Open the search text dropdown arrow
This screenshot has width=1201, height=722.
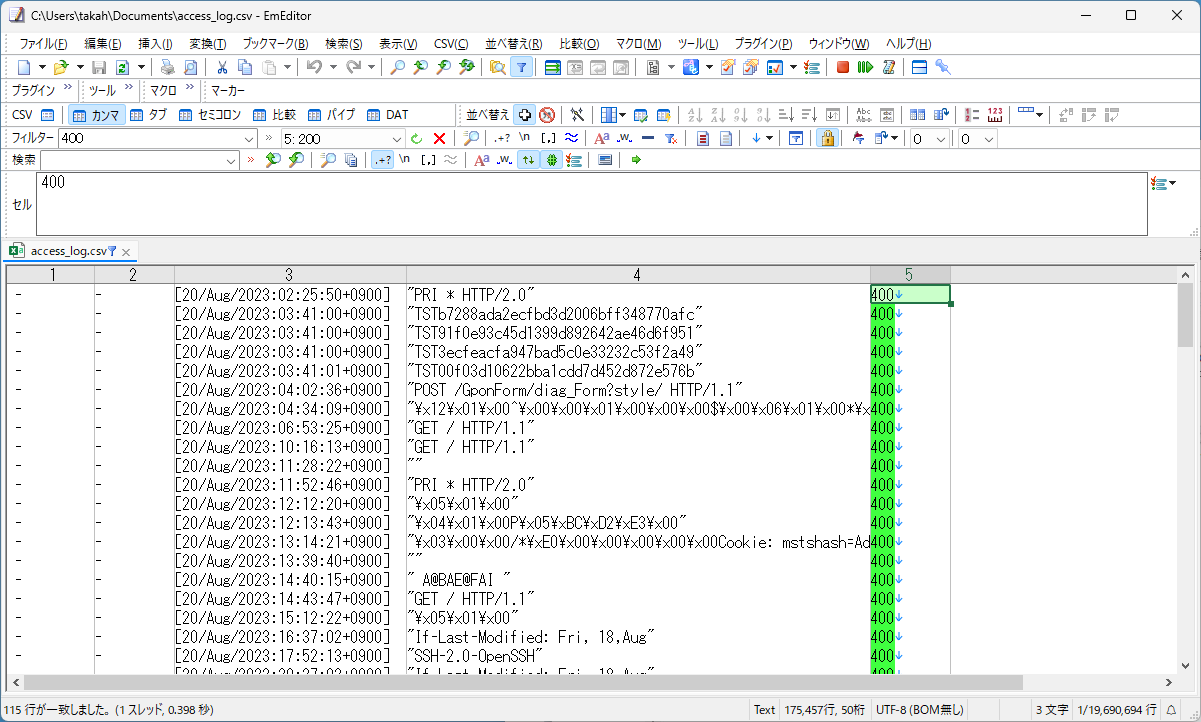(231, 160)
